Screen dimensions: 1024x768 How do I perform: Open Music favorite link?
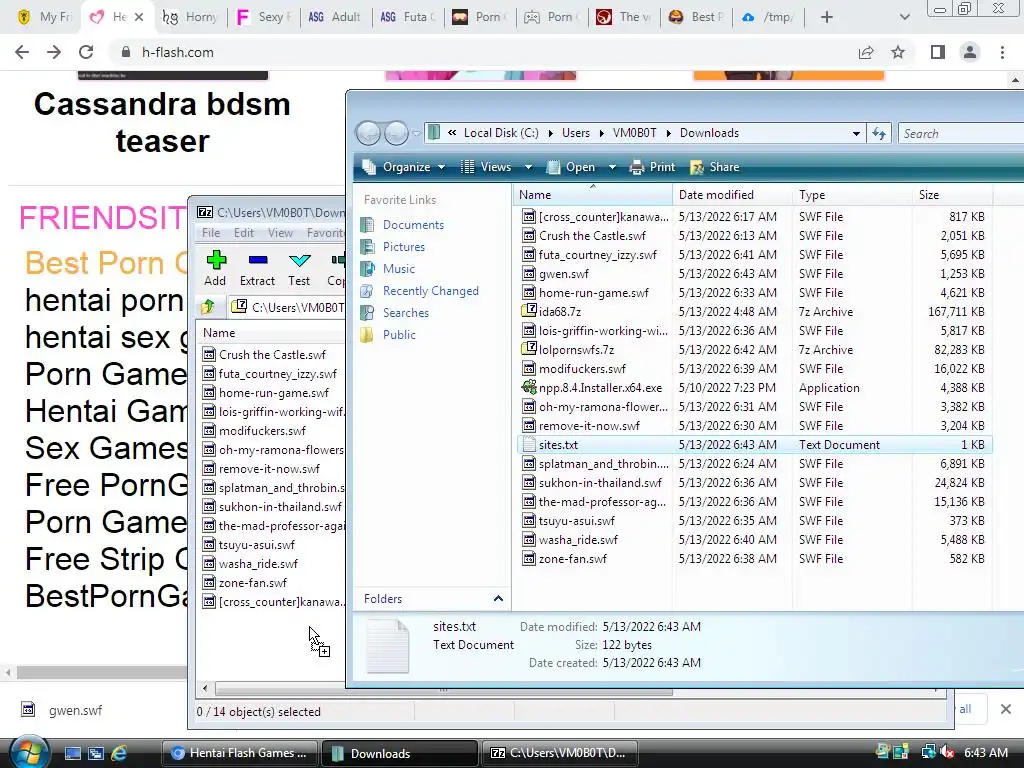tap(398, 269)
